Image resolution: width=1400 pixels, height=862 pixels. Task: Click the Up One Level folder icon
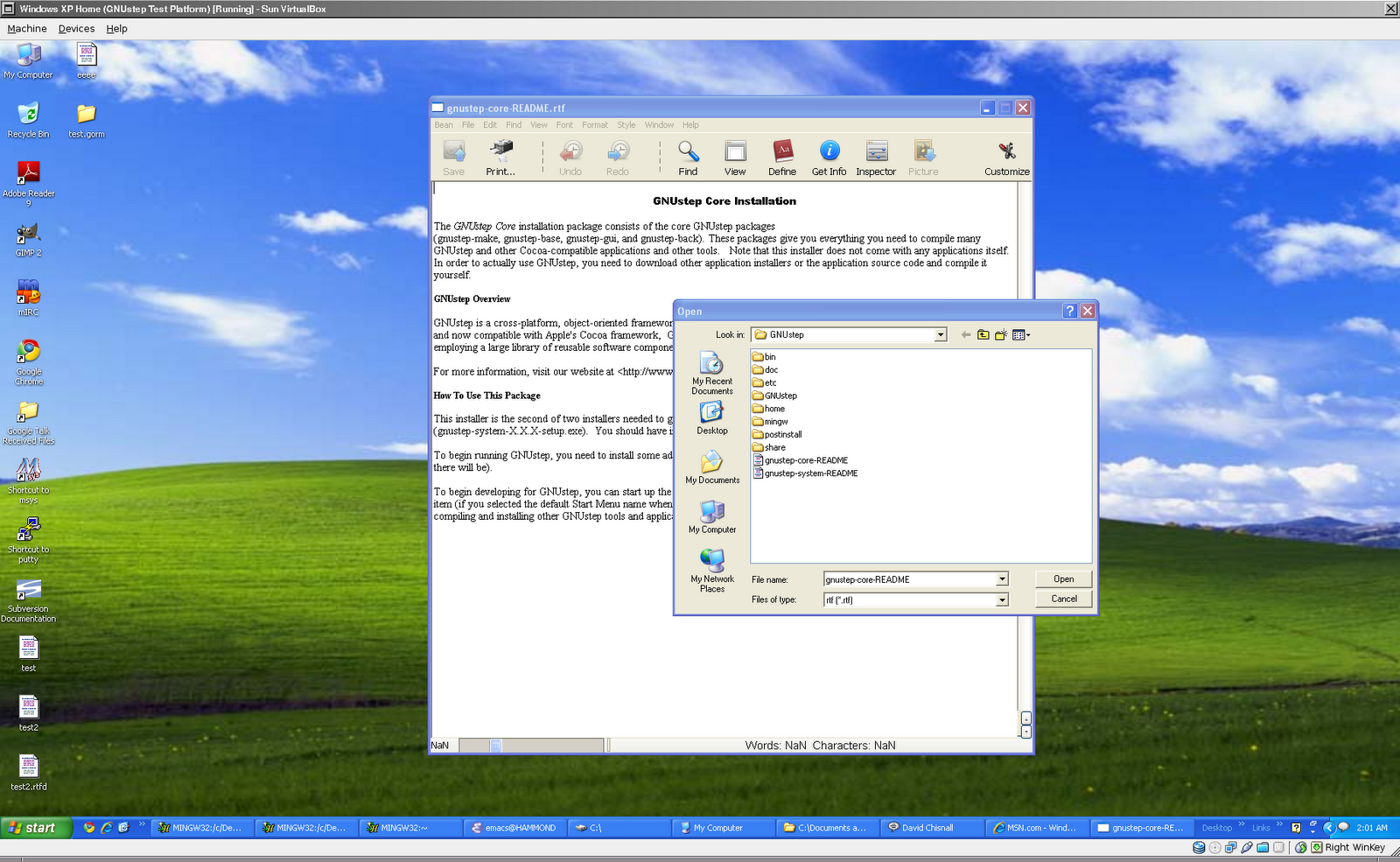[x=982, y=334]
